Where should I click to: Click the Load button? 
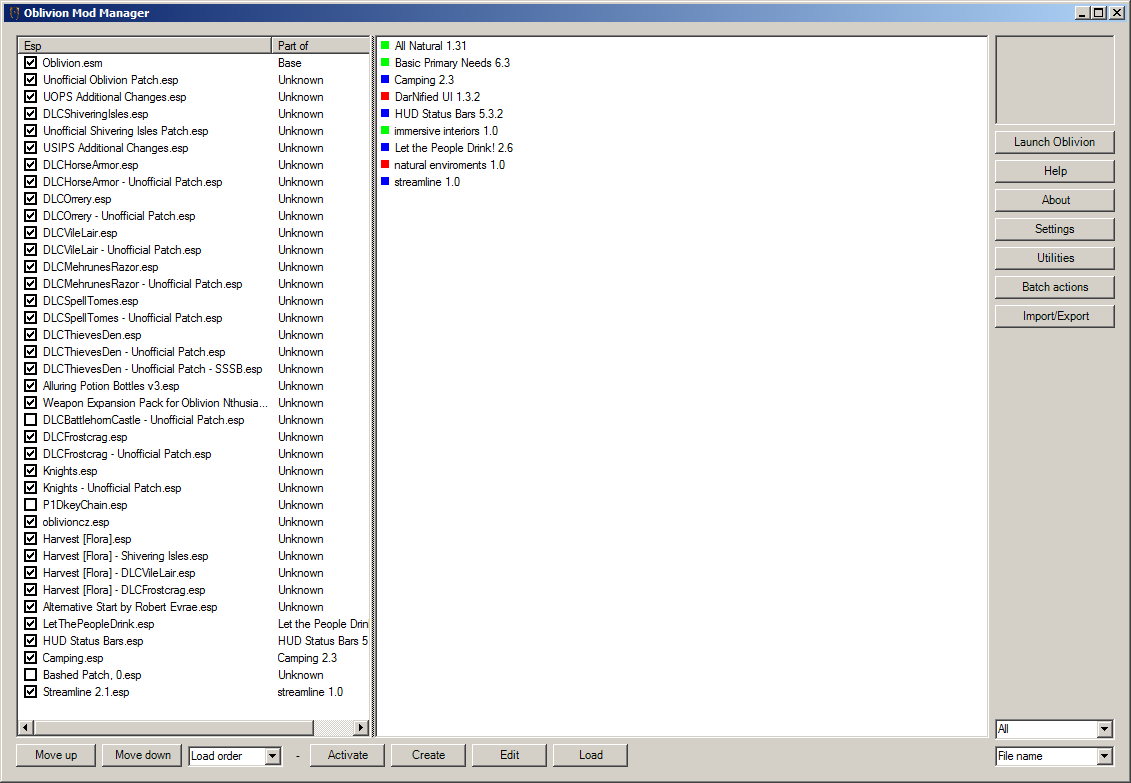(x=590, y=755)
